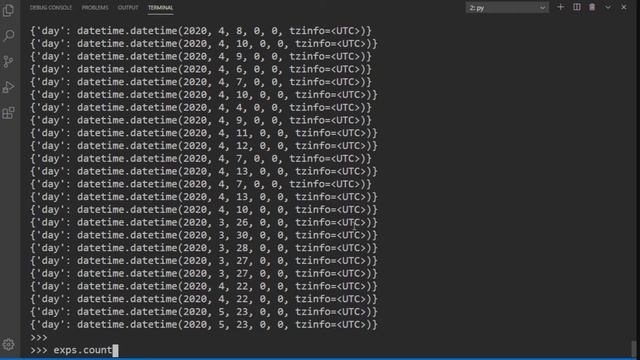Open the terminal selector '2: py' dropdown

click(x=507, y=7)
